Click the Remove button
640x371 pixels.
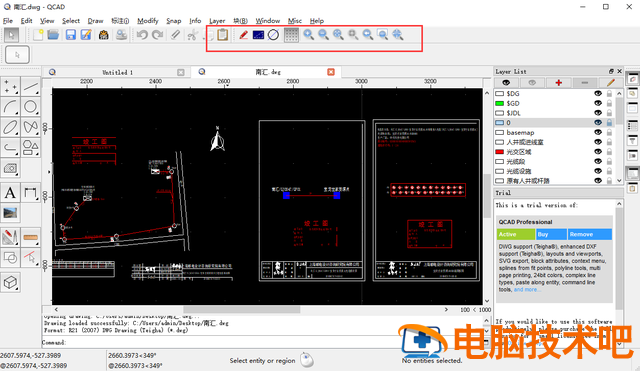coord(590,234)
